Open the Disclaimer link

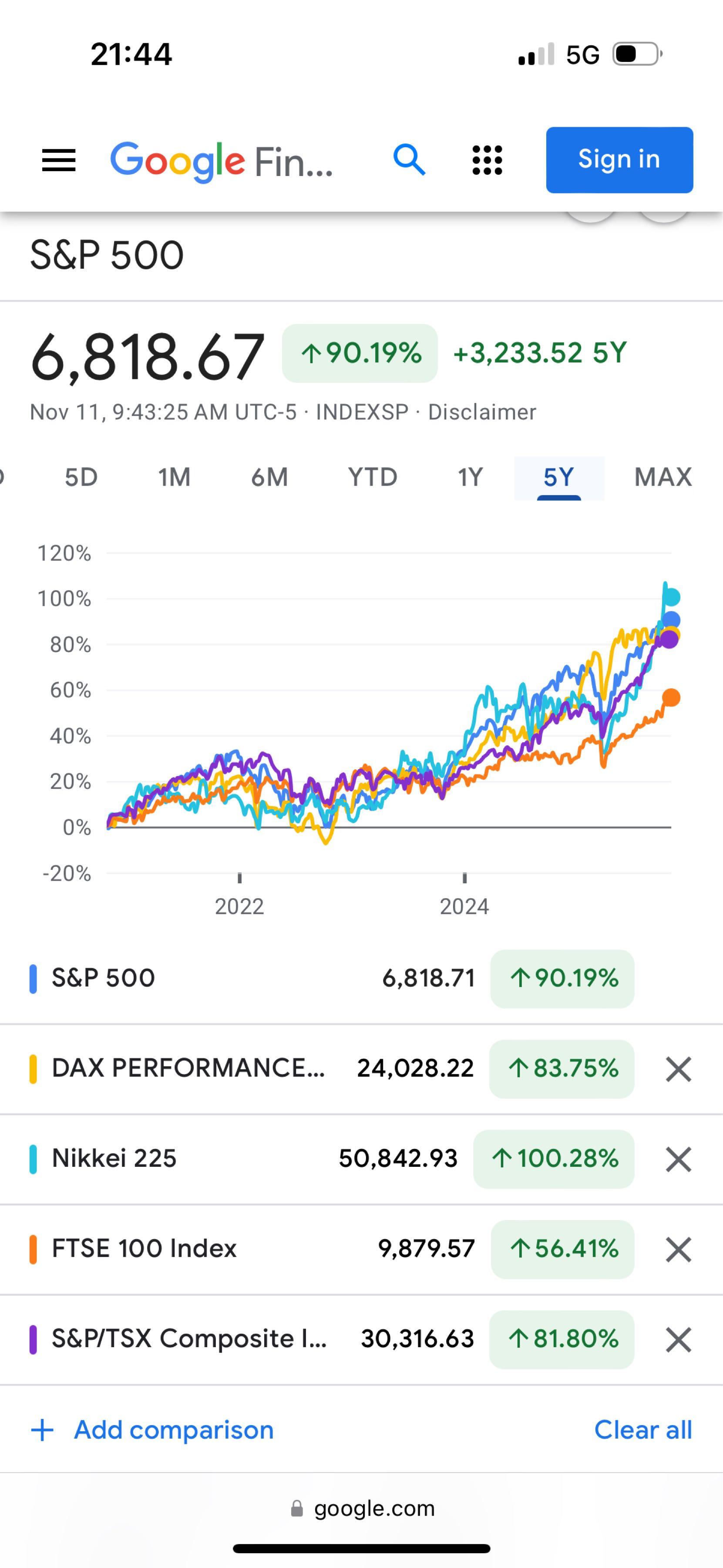tap(481, 412)
